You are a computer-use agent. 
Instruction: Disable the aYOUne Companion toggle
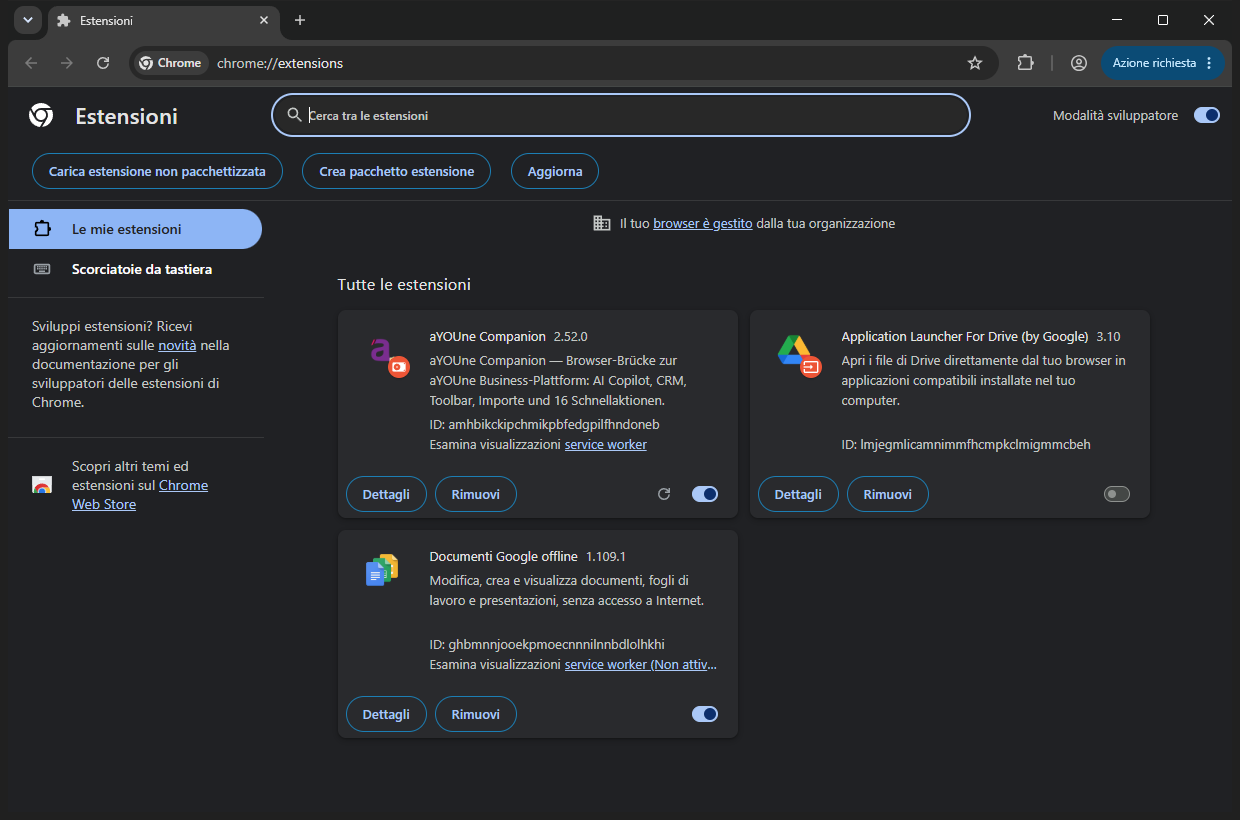pos(705,494)
